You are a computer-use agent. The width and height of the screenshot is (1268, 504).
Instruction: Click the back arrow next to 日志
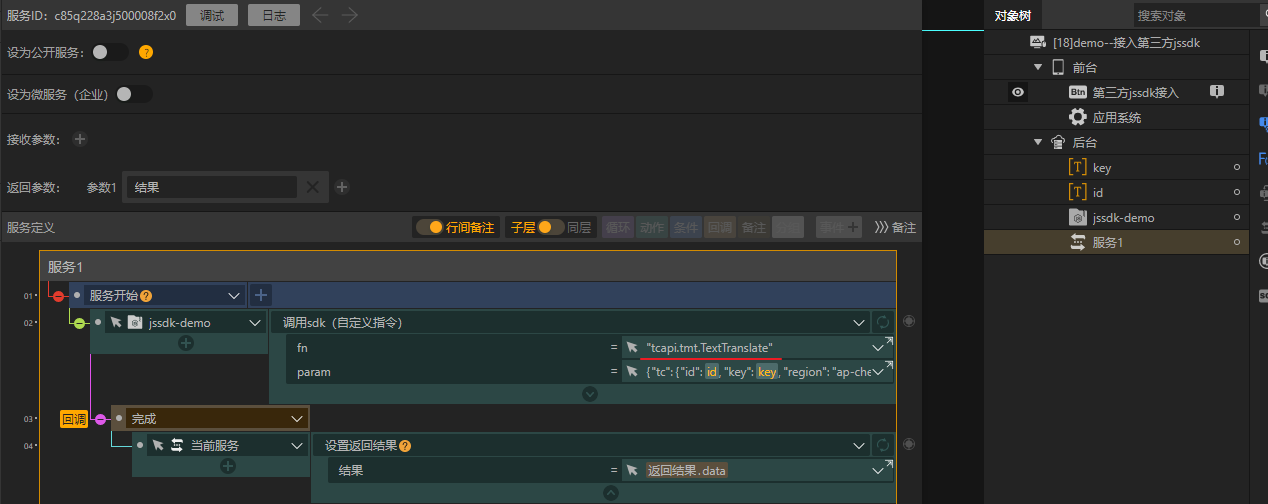(319, 15)
